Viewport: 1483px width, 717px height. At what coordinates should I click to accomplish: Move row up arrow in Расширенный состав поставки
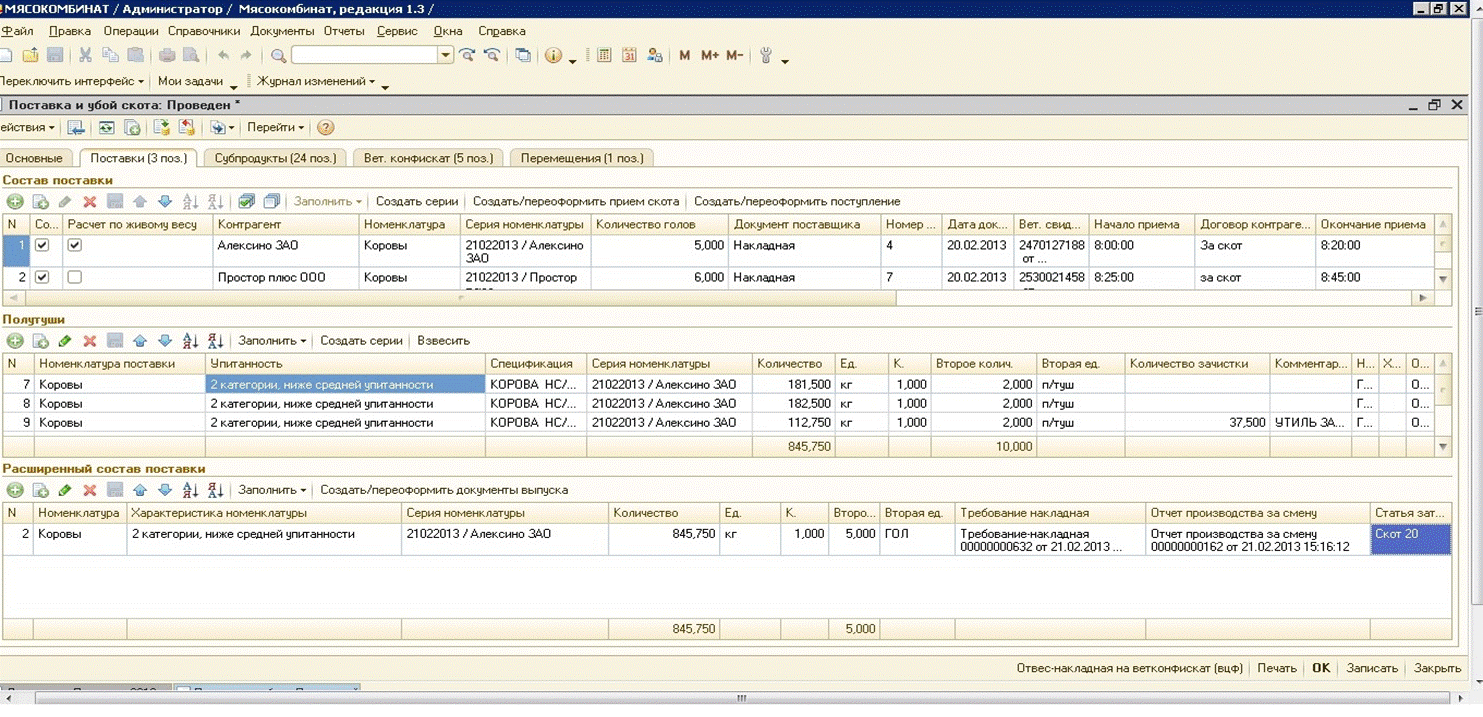pyautogui.click(x=140, y=491)
